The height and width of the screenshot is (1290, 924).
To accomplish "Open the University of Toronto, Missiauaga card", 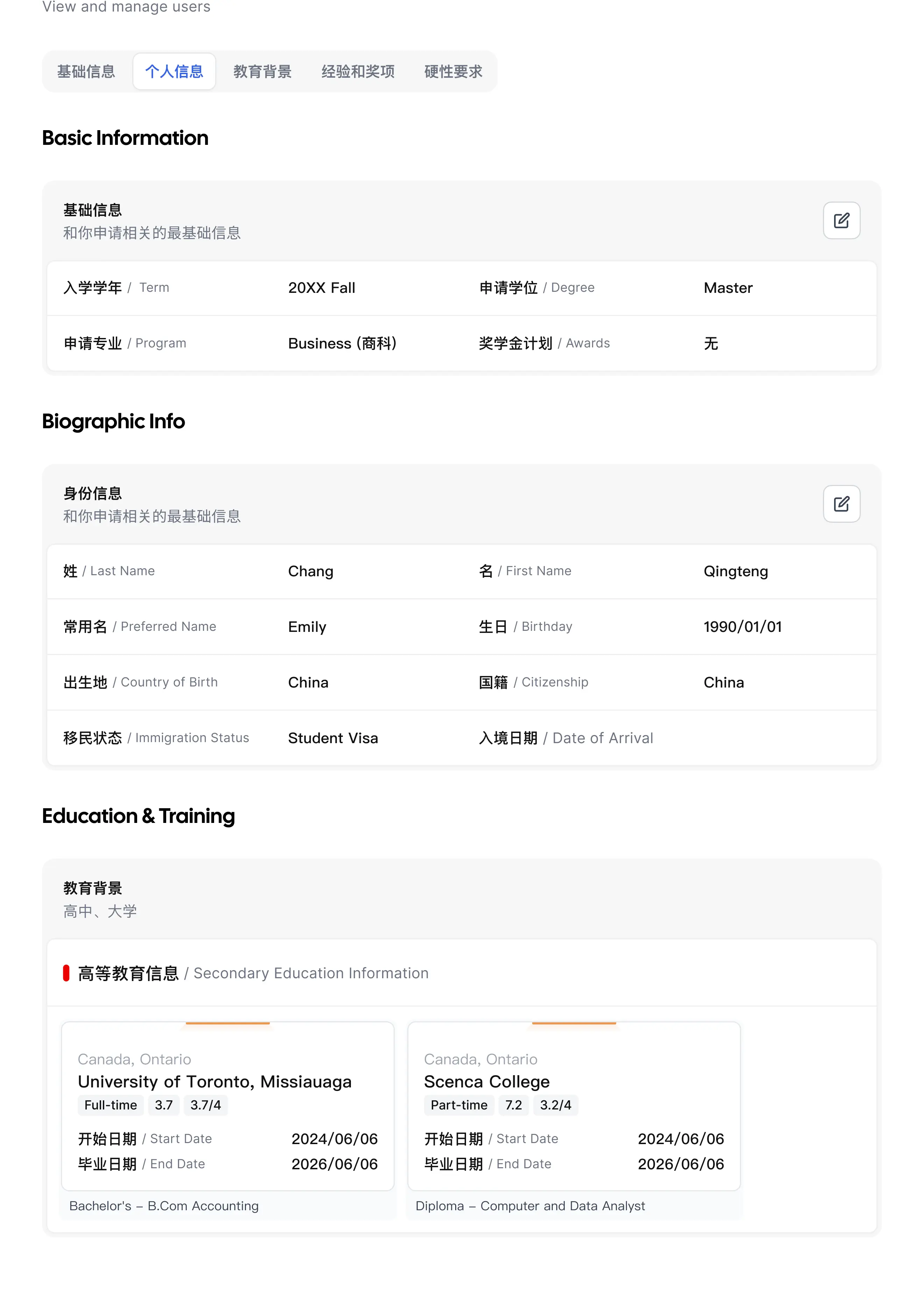I will pos(227,1106).
